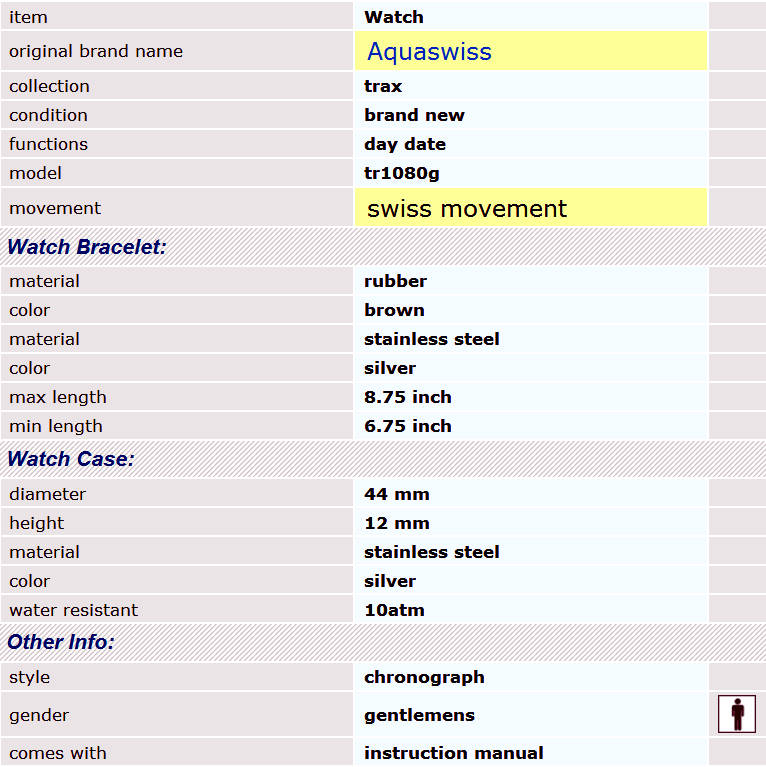Click the instruction manual value
The image size is (766, 767).
tap(453, 753)
